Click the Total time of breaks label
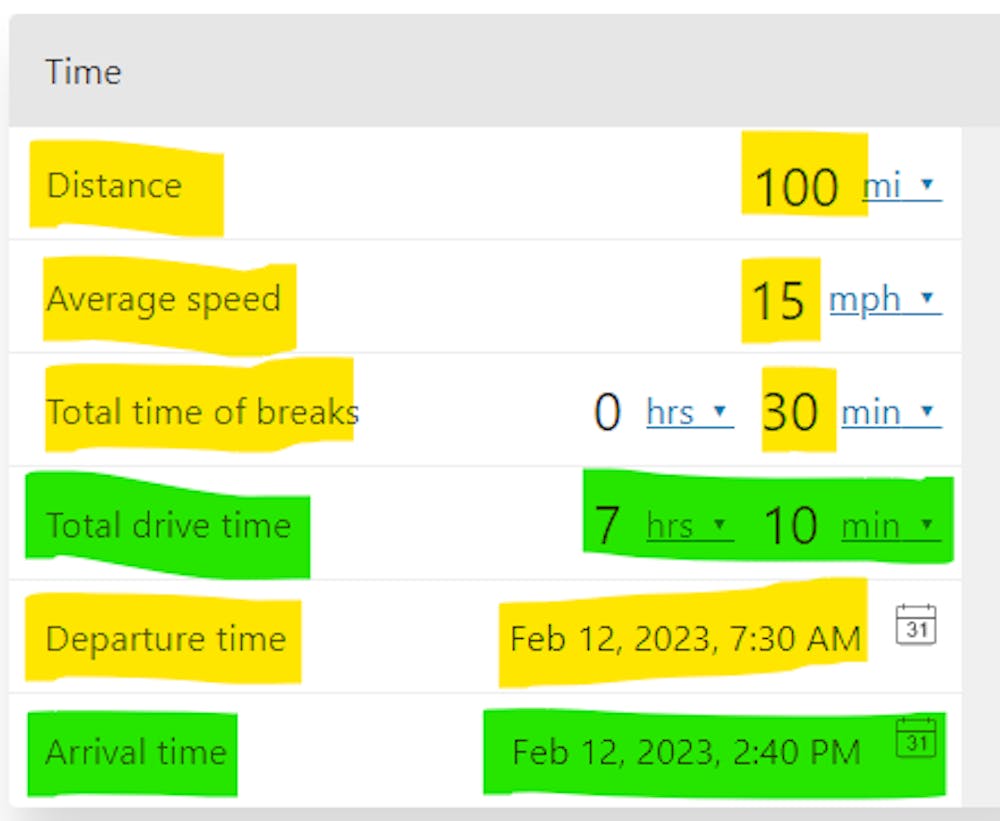 (202, 412)
